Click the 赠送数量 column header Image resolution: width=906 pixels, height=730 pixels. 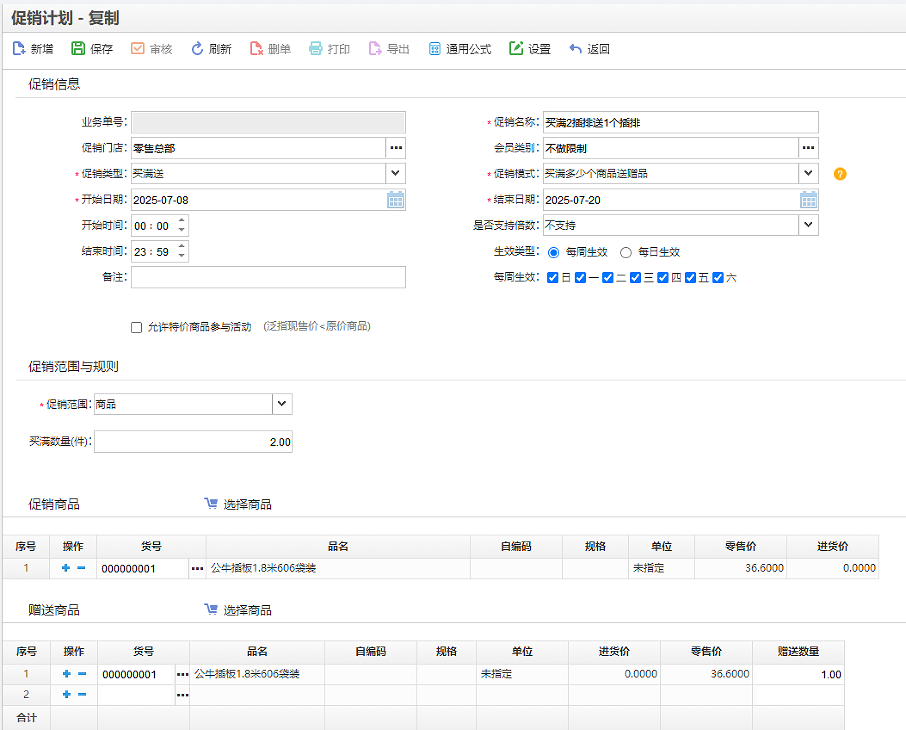pos(799,651)
